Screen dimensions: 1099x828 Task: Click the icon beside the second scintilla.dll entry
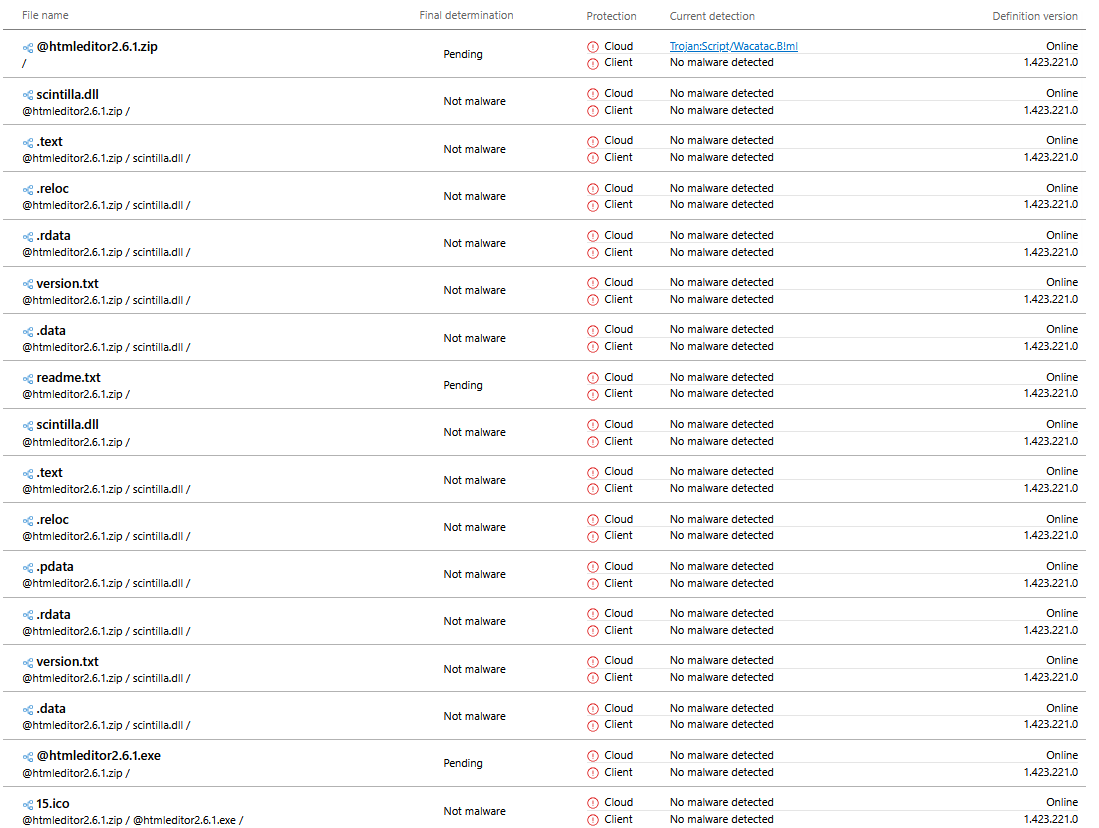click(x=28, y=426)
